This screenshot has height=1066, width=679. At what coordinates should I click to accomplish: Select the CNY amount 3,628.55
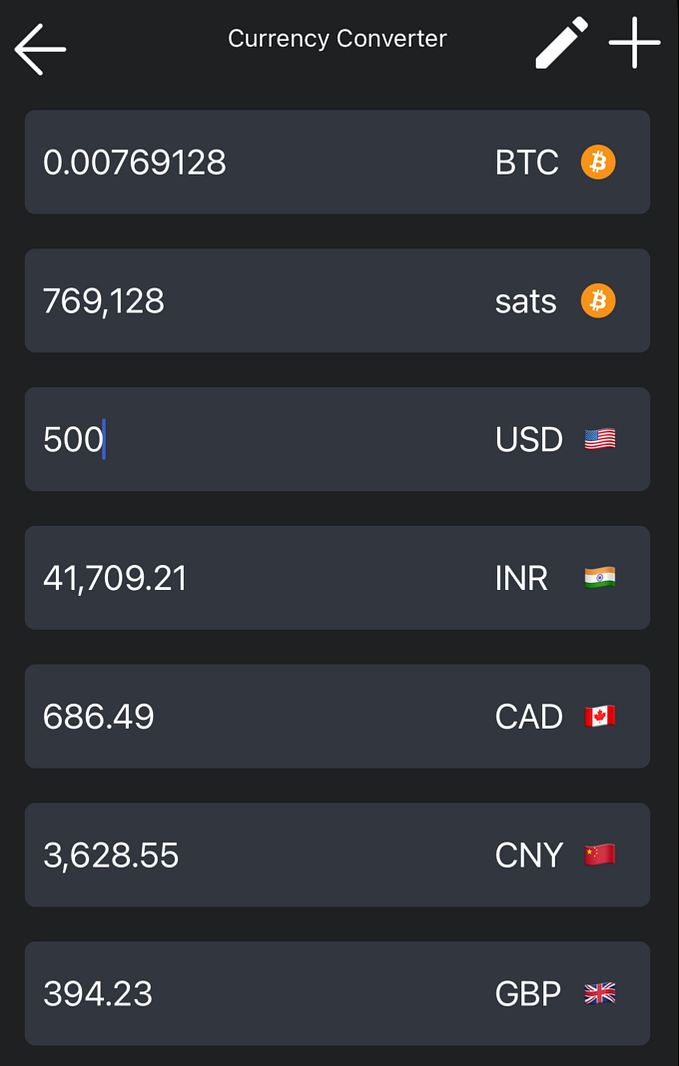(x=112, y=855)
